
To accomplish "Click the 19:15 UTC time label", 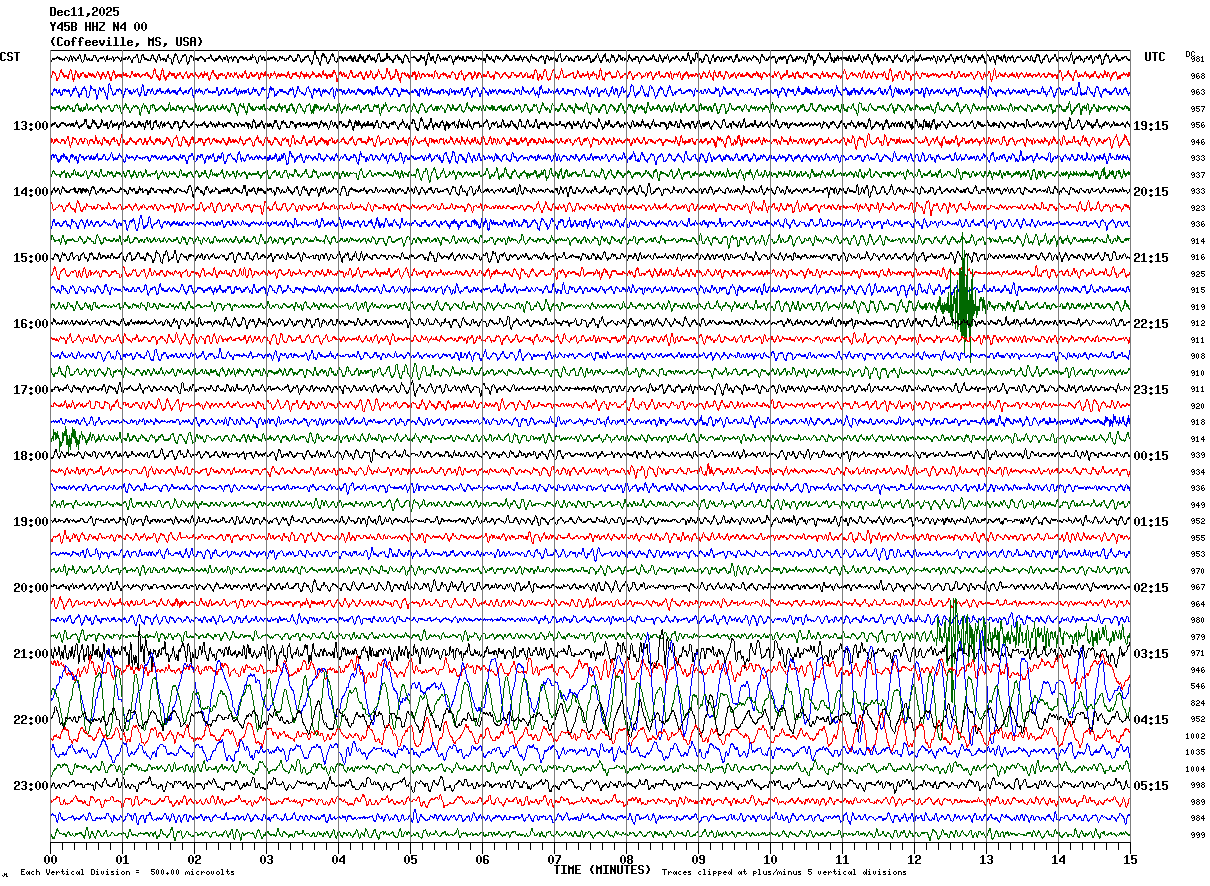I will [1151, 126].
